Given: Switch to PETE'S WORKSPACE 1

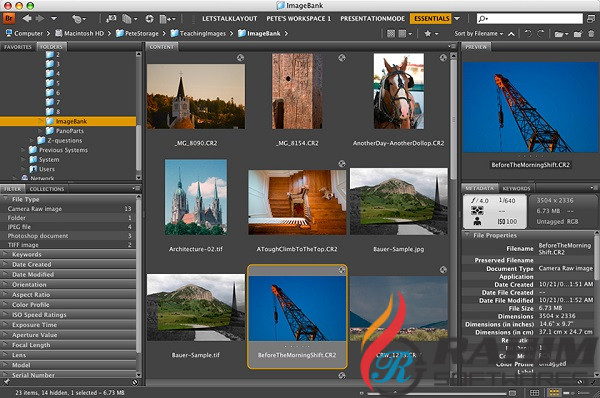Looking at the screenshot, I should (298, 18).
